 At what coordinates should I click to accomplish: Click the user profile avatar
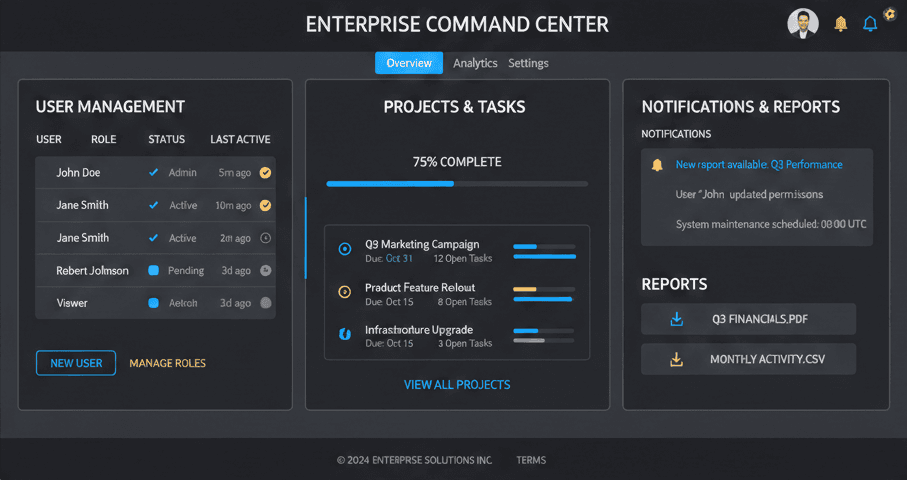click(802, 23)
